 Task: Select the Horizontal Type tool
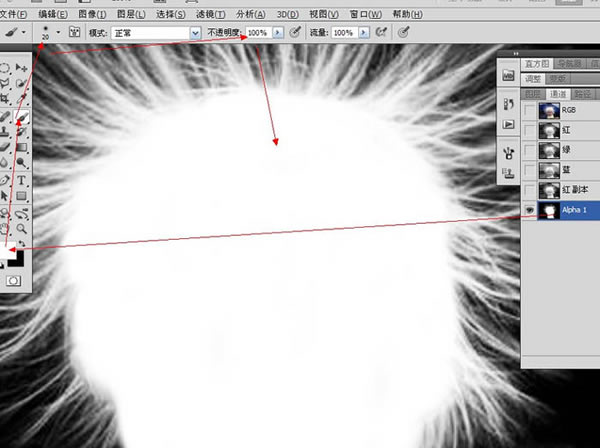coord(22,179)
